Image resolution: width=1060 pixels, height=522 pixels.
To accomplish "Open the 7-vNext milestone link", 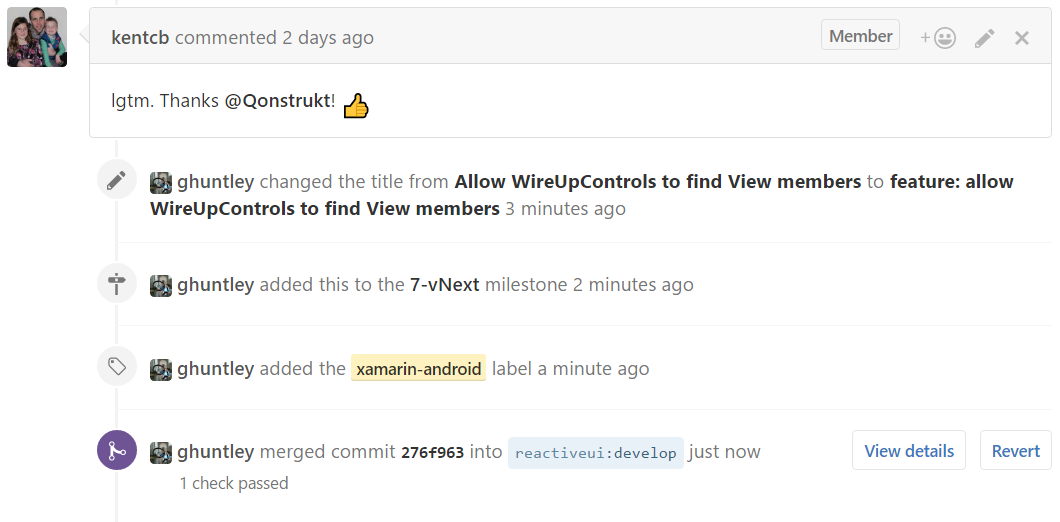I will click(444, 285).
